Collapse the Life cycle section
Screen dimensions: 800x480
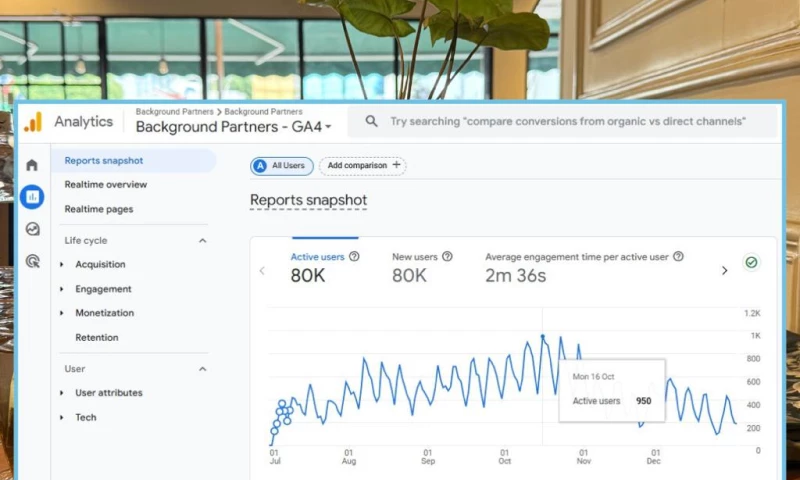202,241
